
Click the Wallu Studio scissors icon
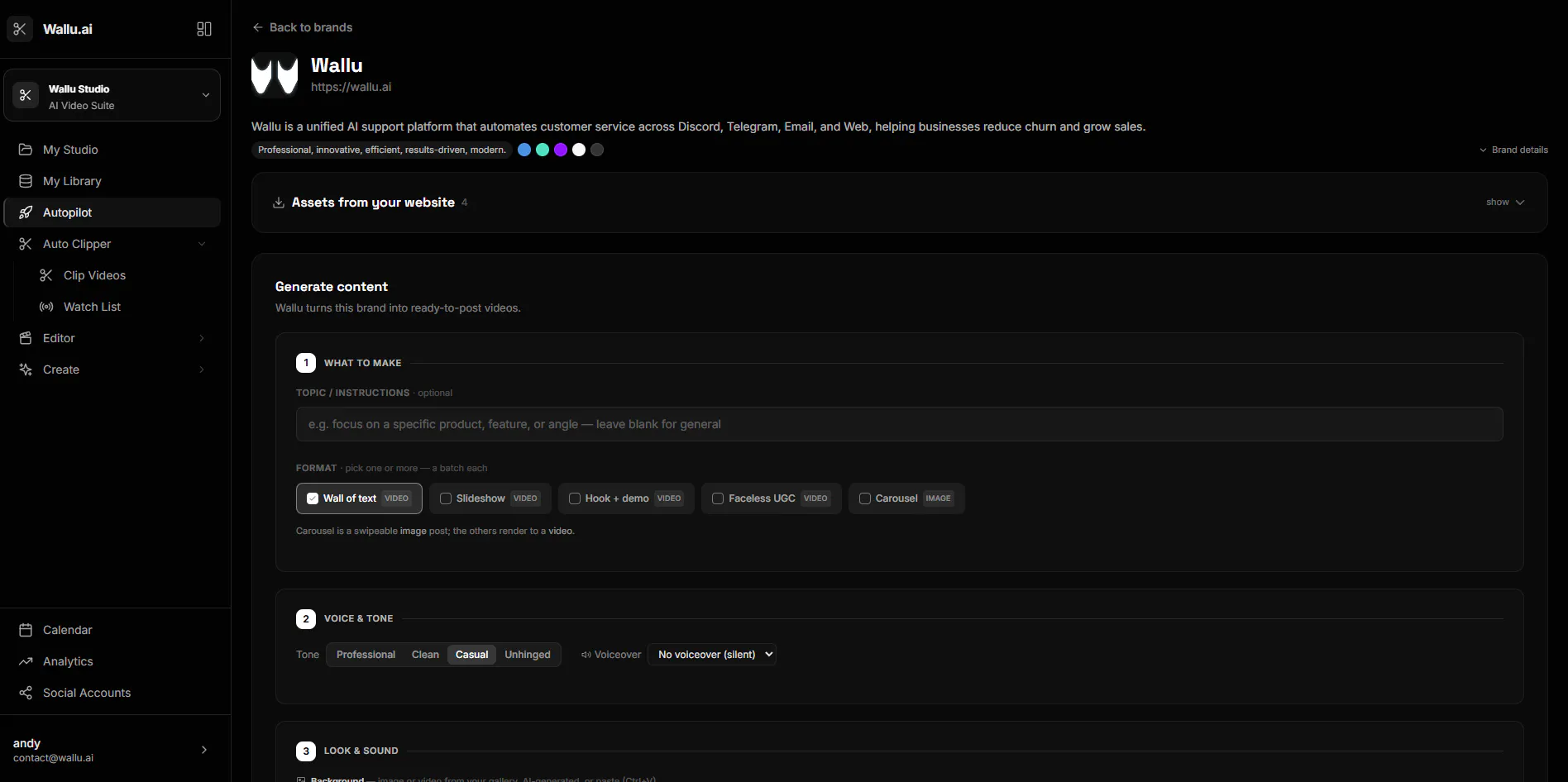[26, 95]
